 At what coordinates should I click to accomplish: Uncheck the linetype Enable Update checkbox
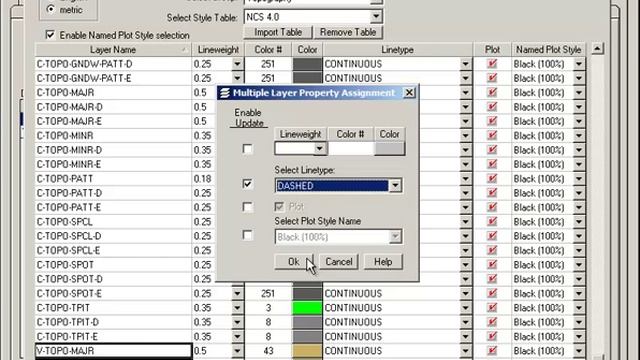(247, 184)
